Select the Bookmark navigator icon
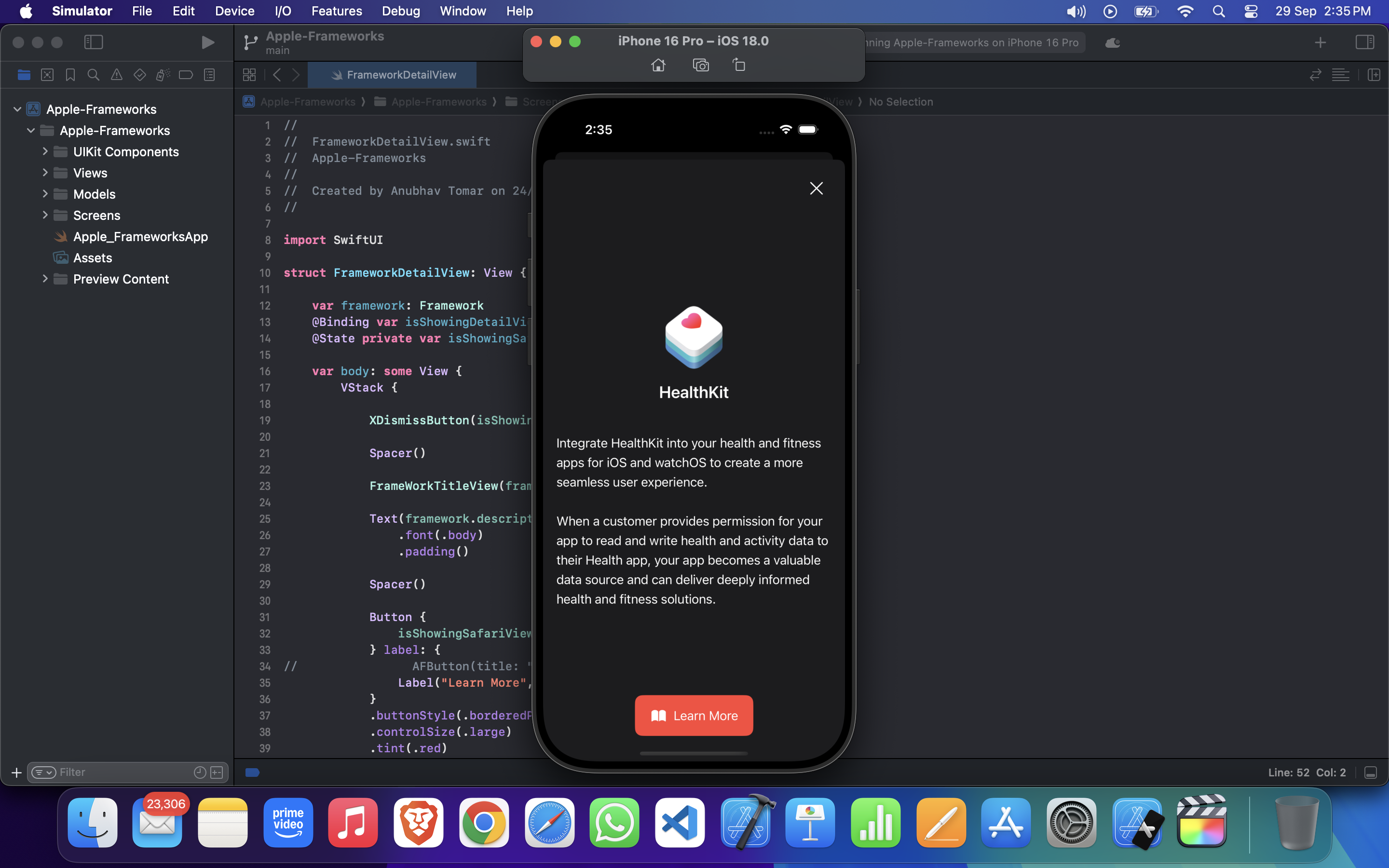This screenshot has width=1389, height=868. (70, 75)
